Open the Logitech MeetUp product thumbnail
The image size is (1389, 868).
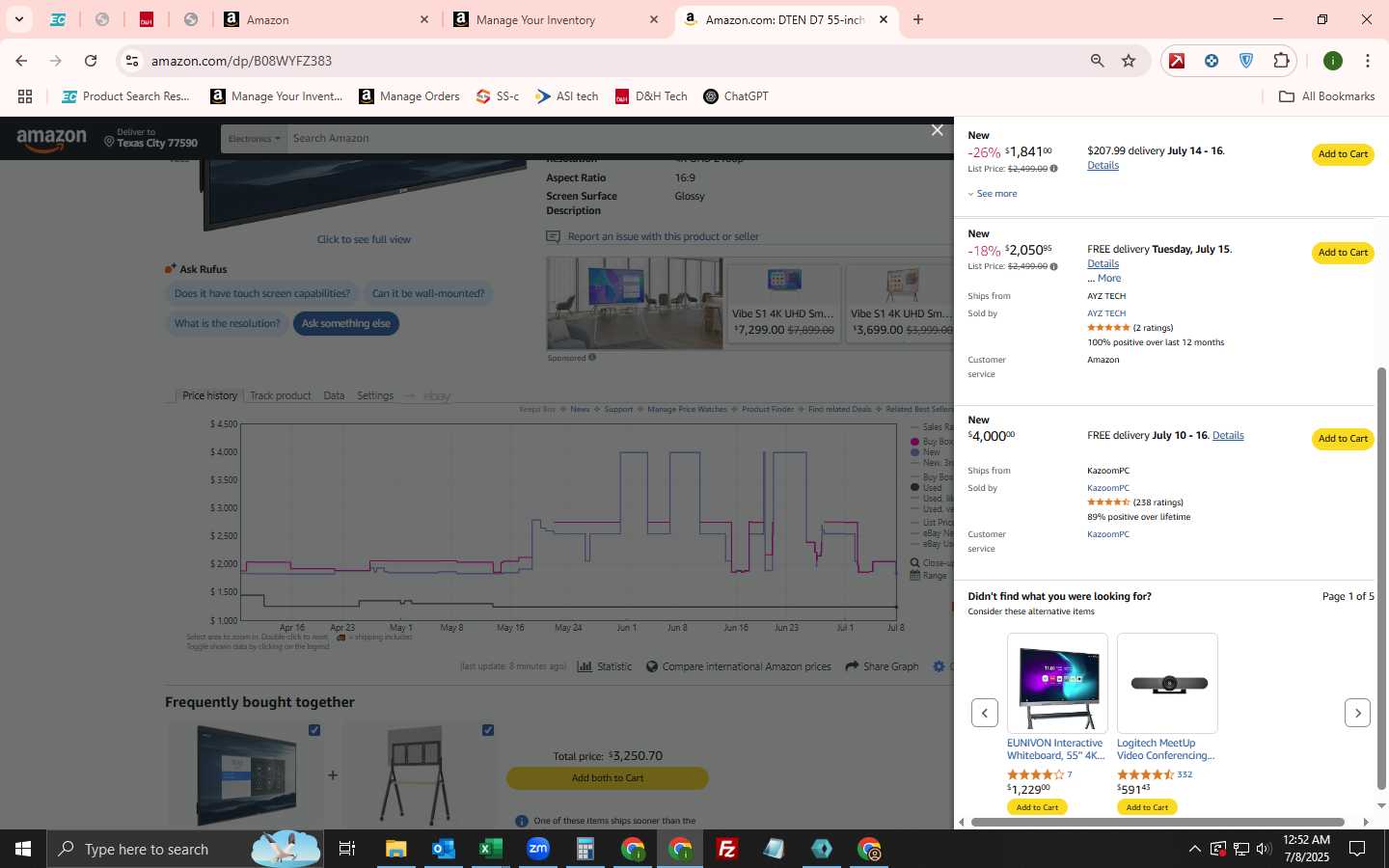pyautogui.click(x=1167, y=683)
